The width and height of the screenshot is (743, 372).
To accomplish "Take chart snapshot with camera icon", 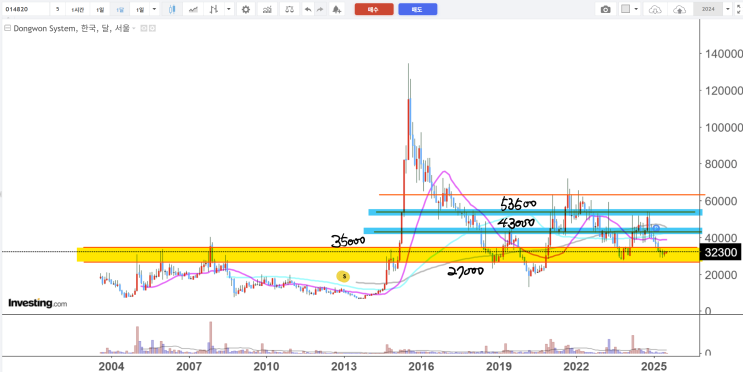I will [x=605, y=9].
